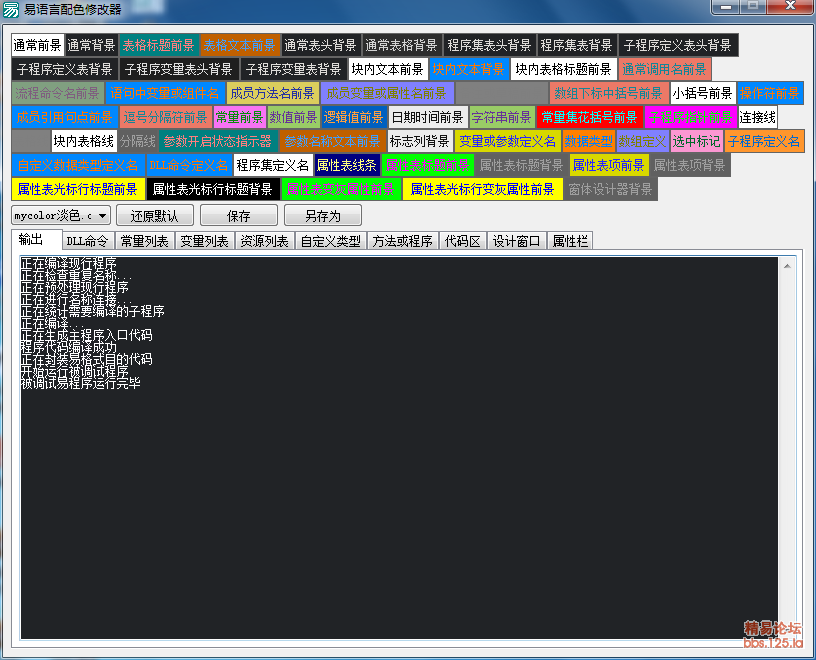Switch to the 方法或程序 tab
Image resolution: width=816 pixels, height=660 pixels.
[403, 241]
